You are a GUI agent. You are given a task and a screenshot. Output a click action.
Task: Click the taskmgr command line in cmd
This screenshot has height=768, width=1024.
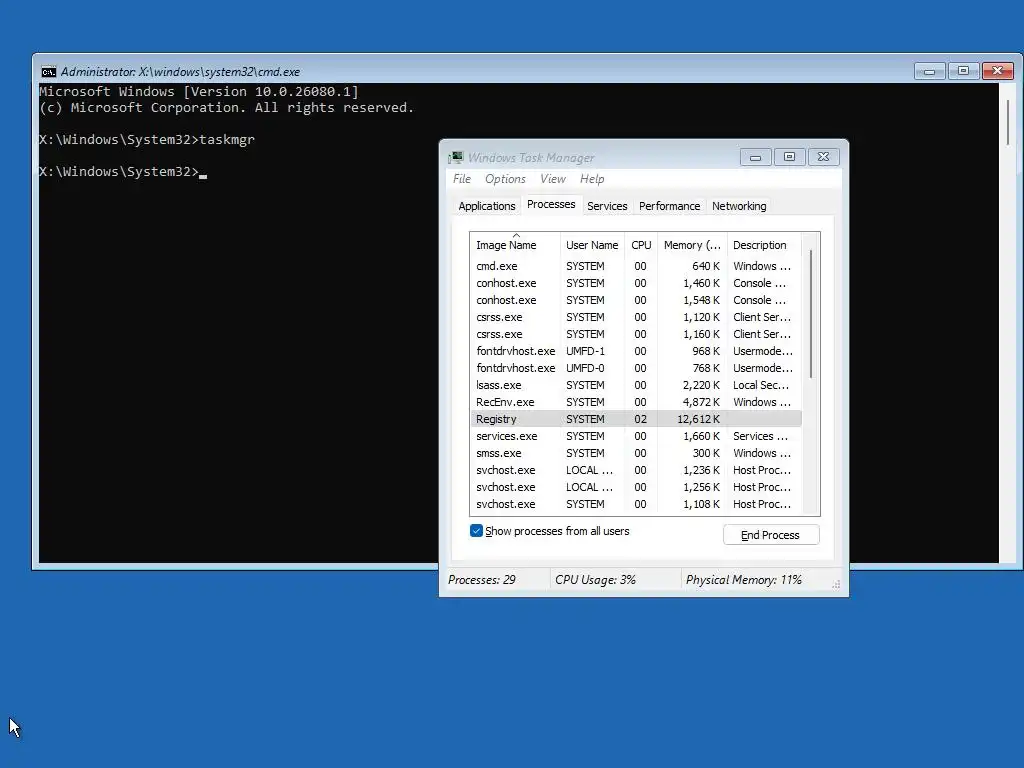tap(147, 140)
